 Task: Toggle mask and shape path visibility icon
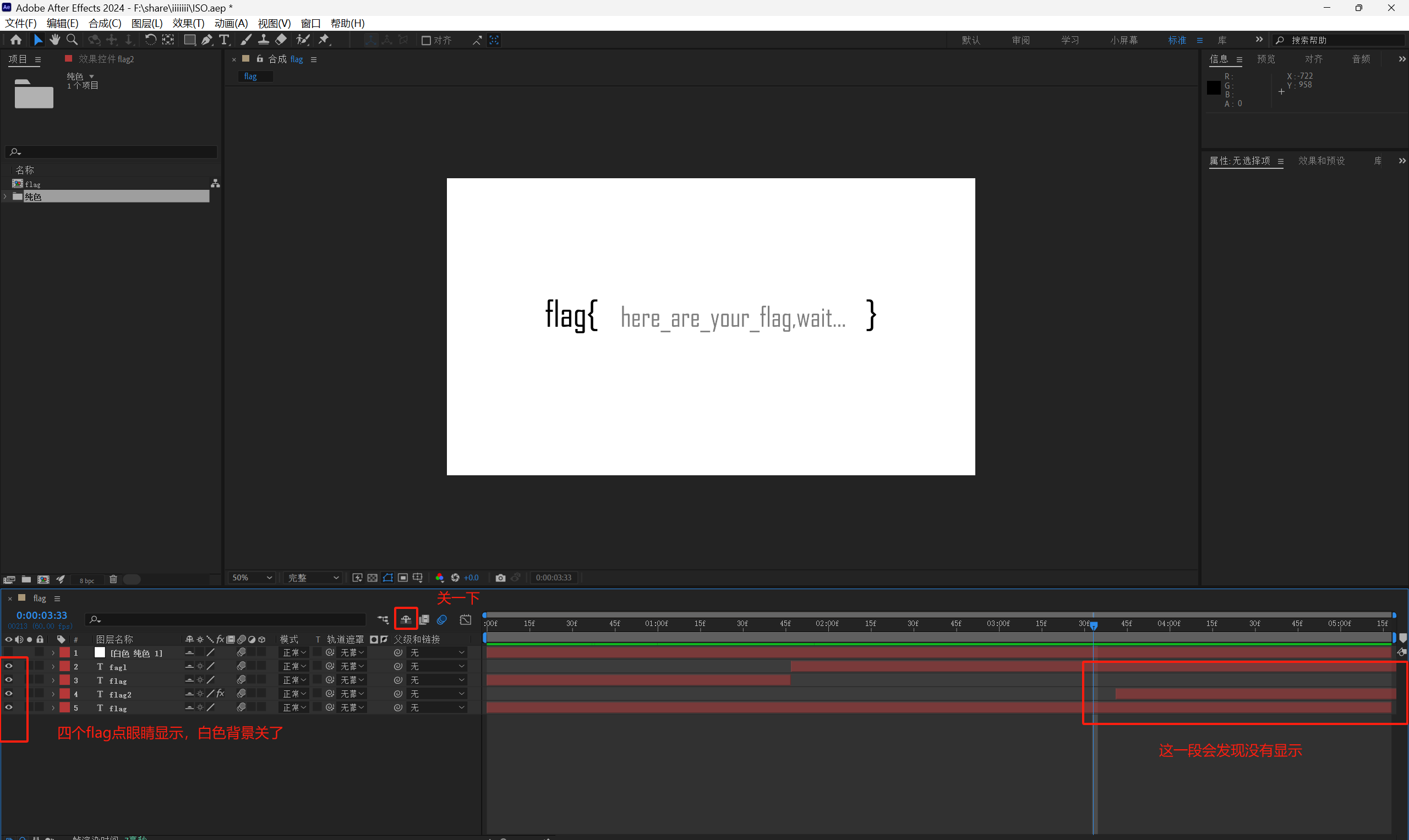[388, 578]
